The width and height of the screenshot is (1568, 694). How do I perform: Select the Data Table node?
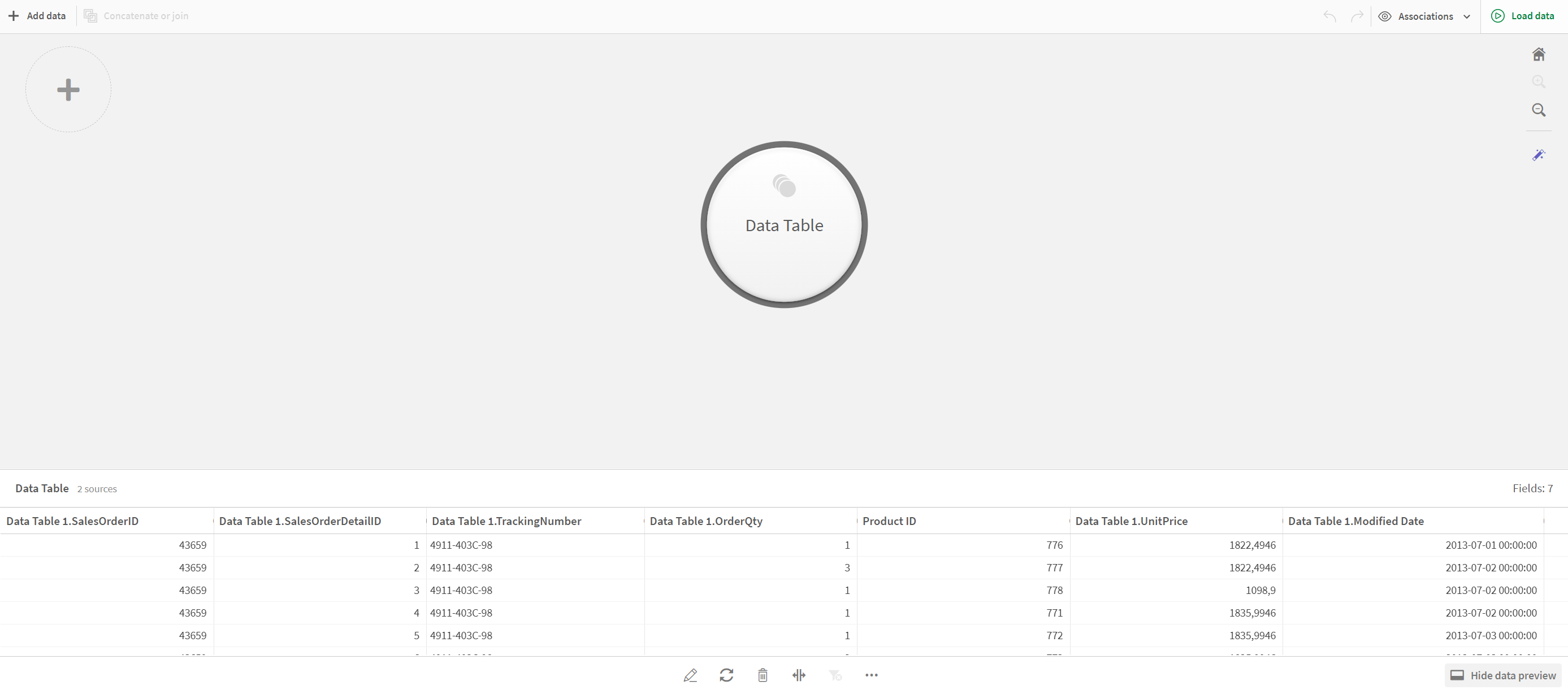[784, 225]
